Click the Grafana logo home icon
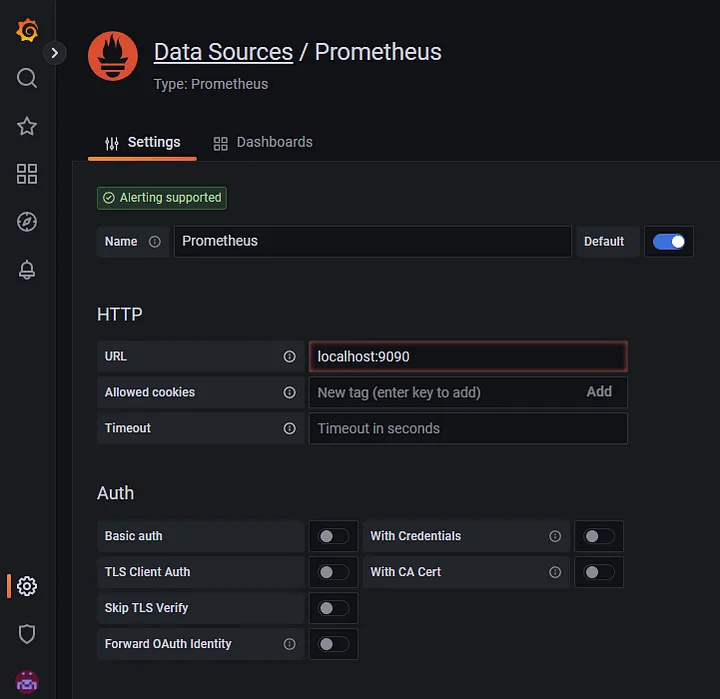This screenshot has width=720, height=699. (x=27, y=31)
